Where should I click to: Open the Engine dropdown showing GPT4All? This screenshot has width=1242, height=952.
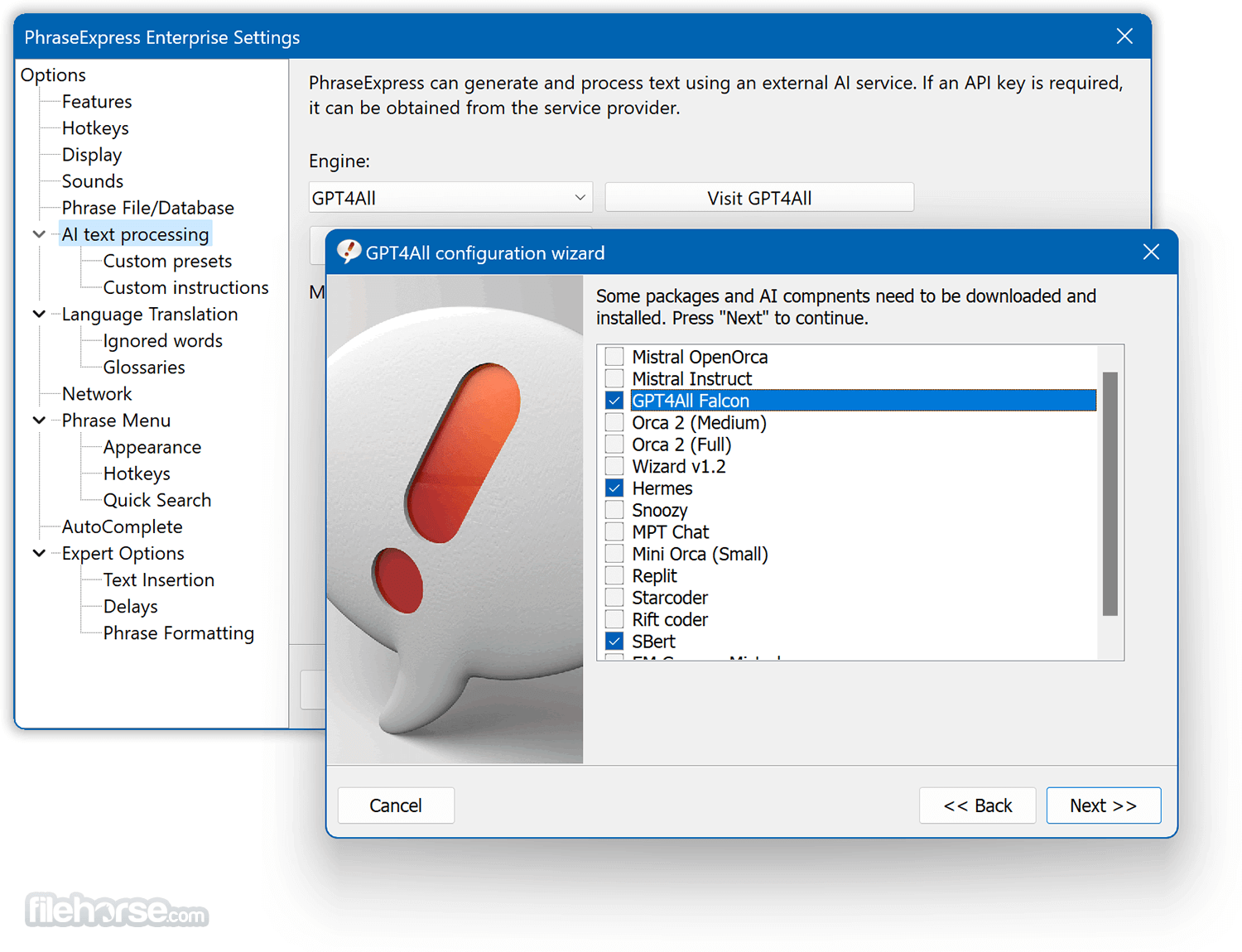450,198
